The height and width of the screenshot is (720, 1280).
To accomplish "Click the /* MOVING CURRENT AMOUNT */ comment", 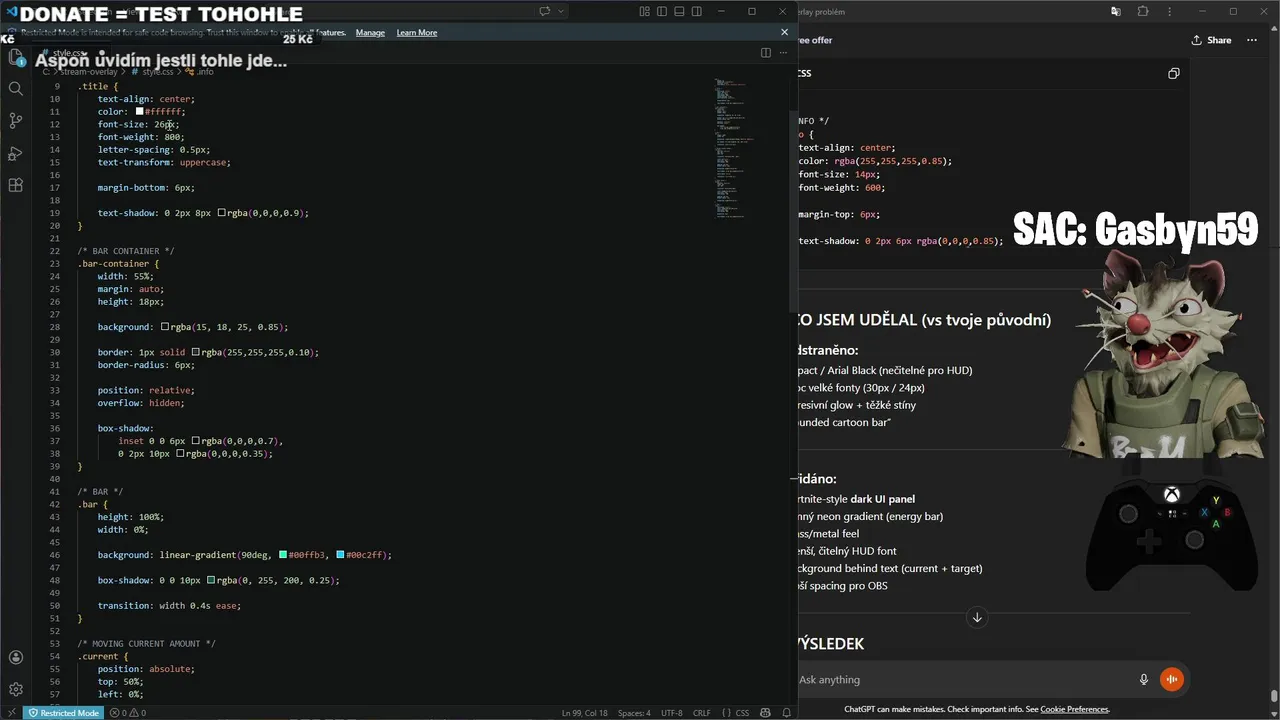I will click(x=146, y=643).
